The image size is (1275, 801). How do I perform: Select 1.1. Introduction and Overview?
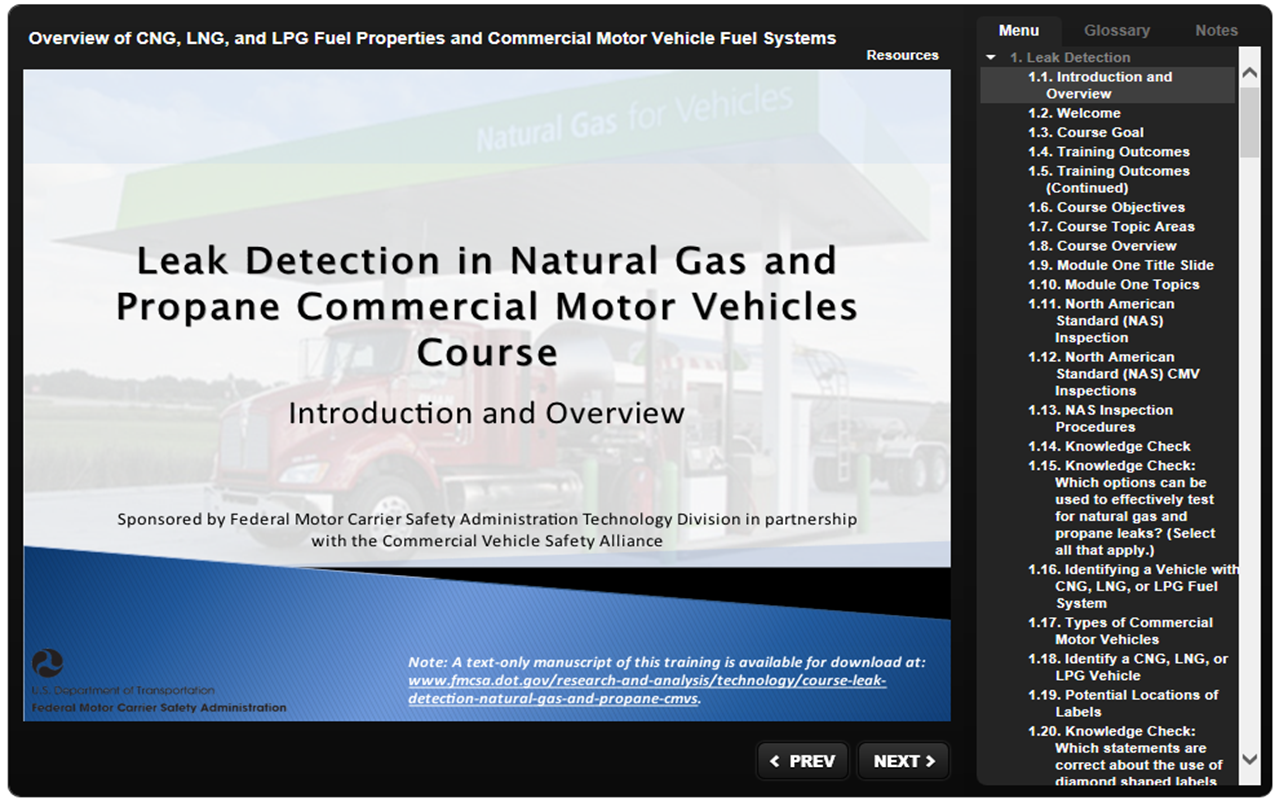pyautogui.click(x=1107, y=85)
